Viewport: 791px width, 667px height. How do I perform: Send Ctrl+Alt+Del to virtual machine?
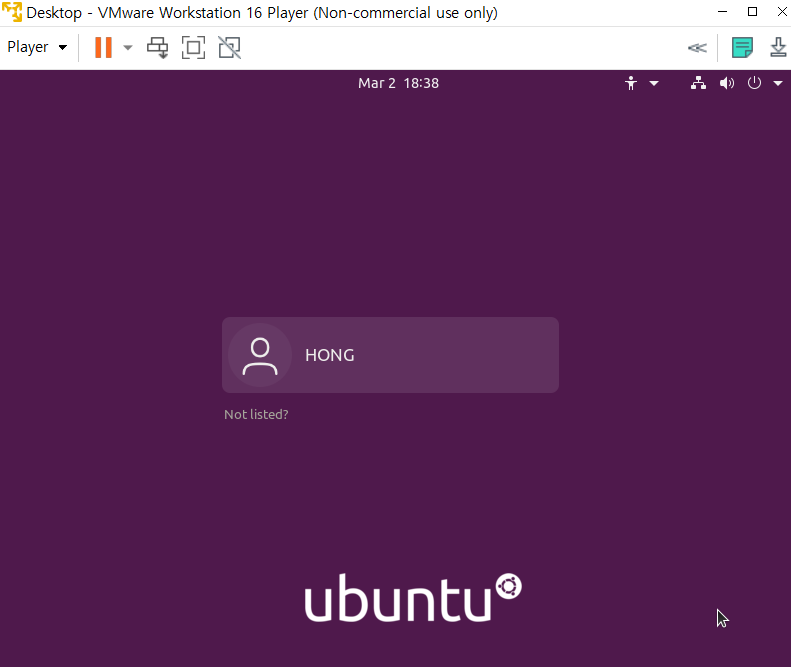click(157, 48)
